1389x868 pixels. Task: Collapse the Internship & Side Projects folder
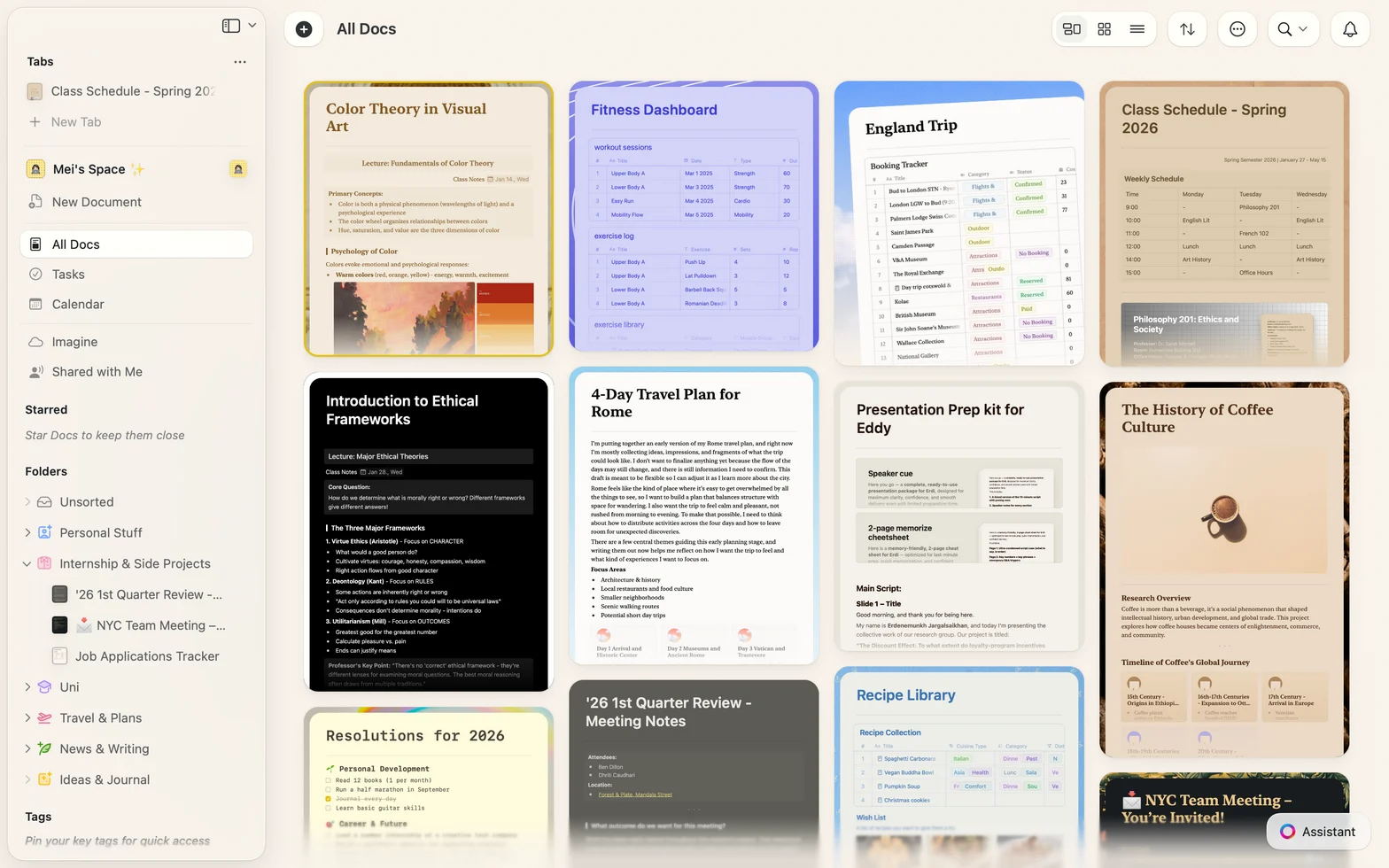click(27, 564)
